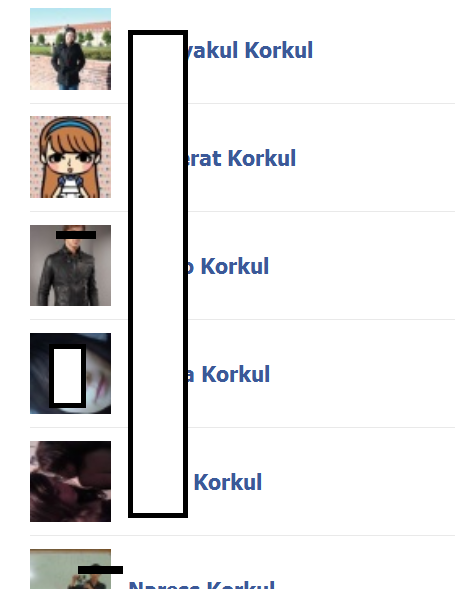Click the fifth name showing only 'Korkul'
The image size is (455, 589).
coord(228,482)
